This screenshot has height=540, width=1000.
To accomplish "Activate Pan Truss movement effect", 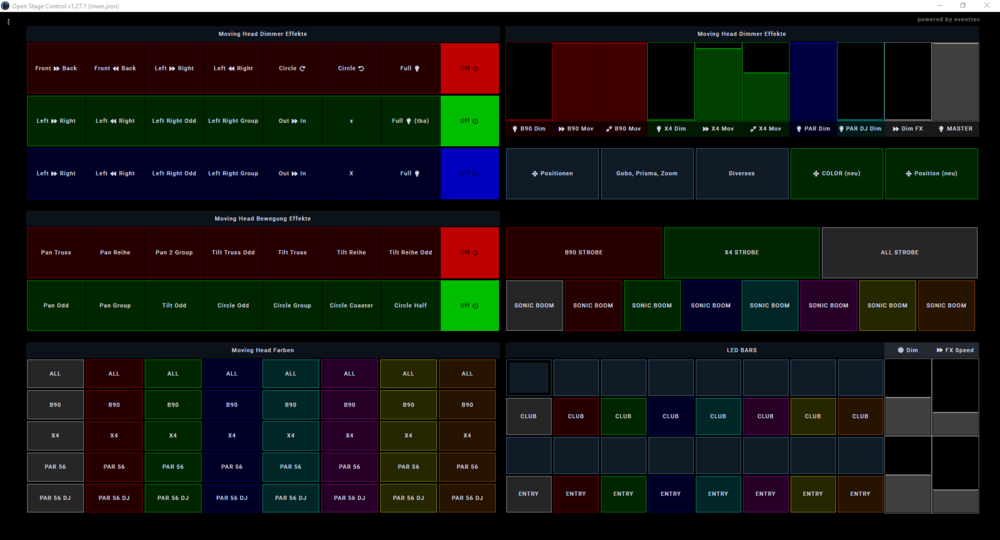I will pyautogui.click(x=56, y=252).
